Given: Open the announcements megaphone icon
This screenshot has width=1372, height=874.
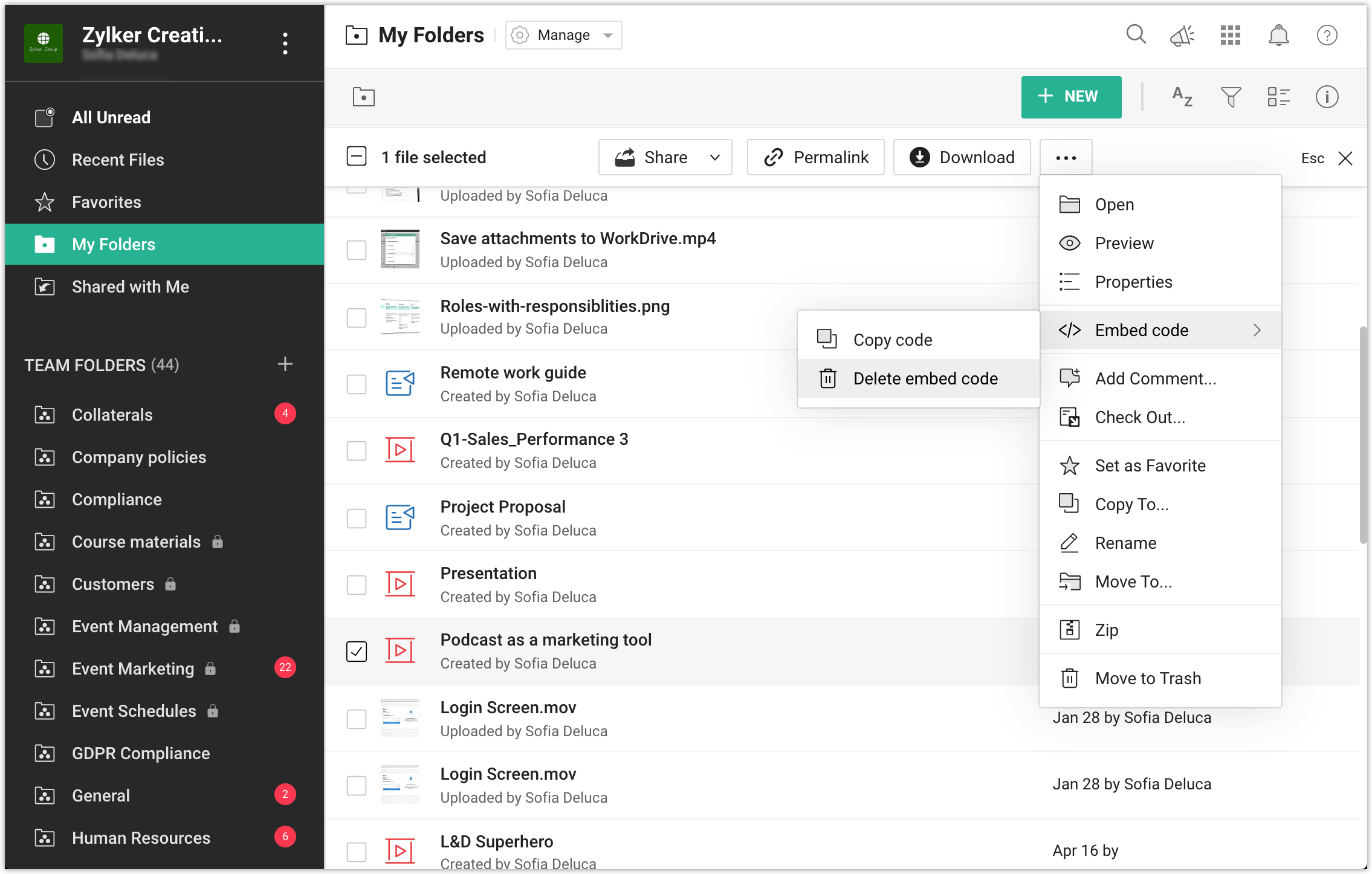Looking at the screenshot, I should (x=1182, y=36).
